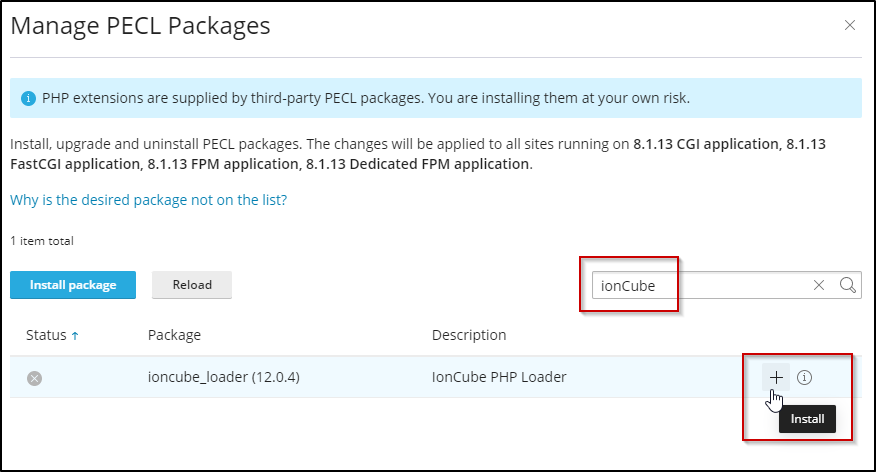Focus the search field containing ionCube

click(700, 285)
